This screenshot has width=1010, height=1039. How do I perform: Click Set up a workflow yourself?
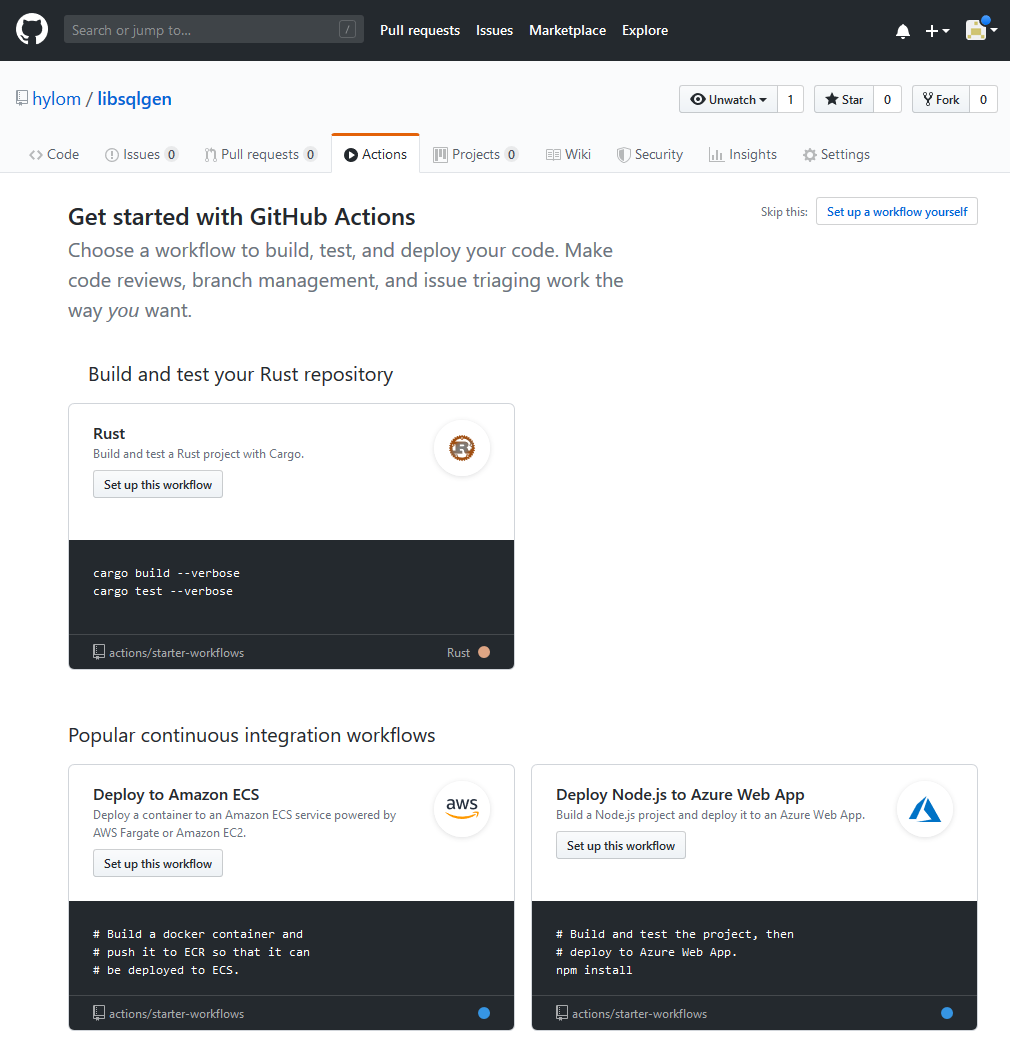[897, 211]
